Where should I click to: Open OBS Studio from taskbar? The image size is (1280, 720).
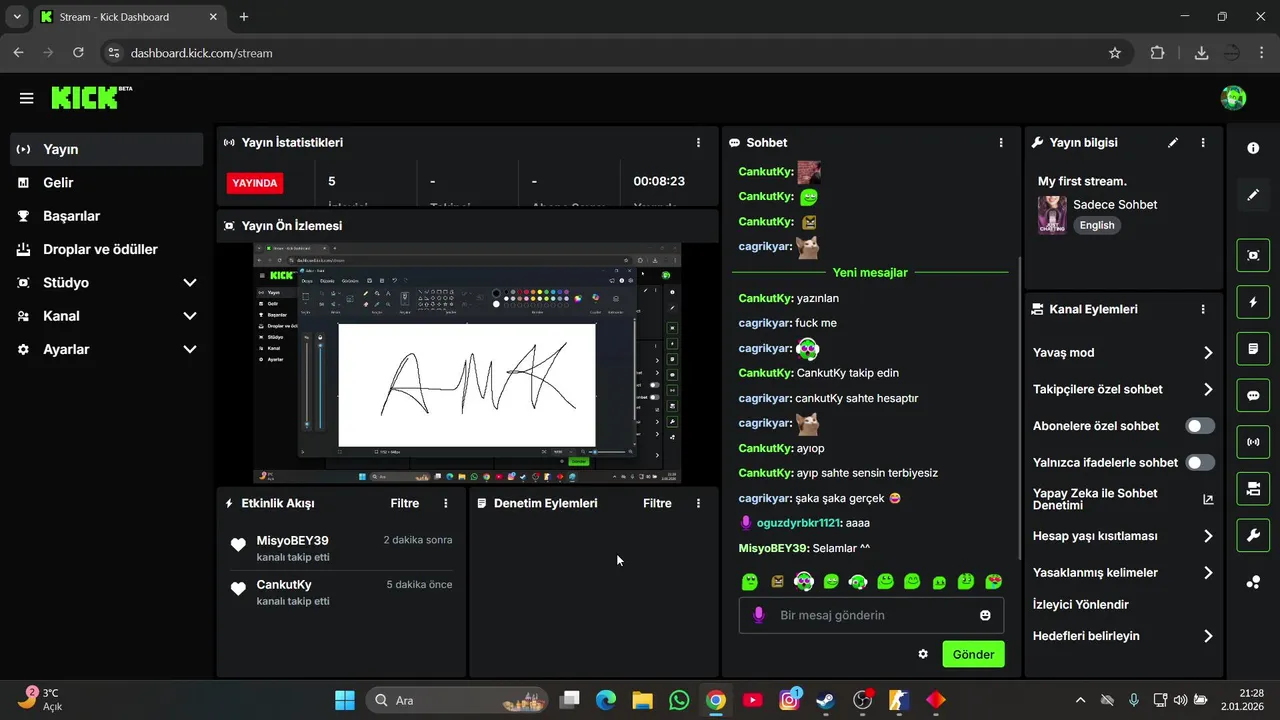863,700
